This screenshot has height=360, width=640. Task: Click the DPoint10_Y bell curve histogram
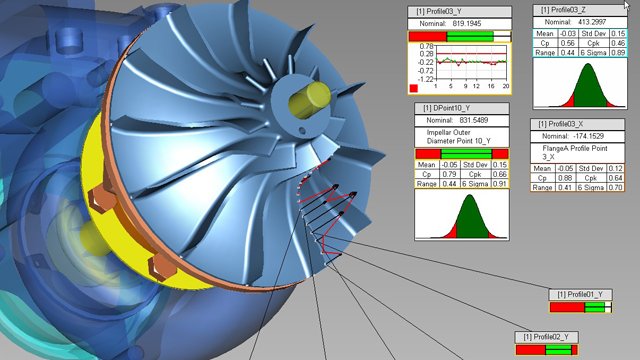coord(462,215)
